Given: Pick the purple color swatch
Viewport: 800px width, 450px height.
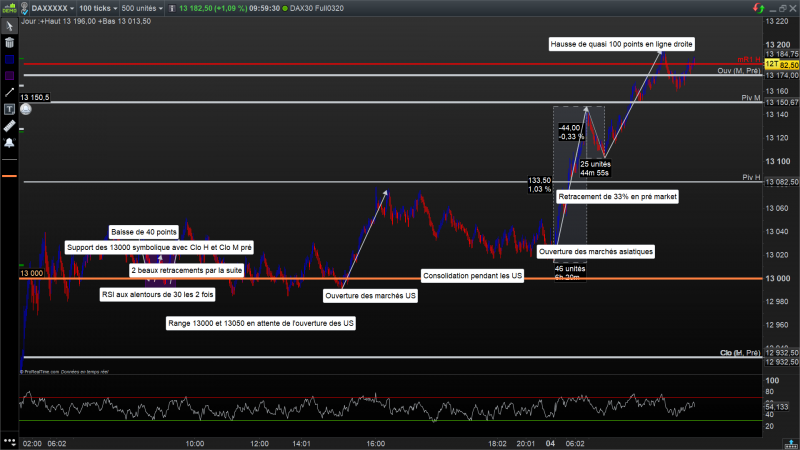Looking at the screenshot, I should tap(9, 76).
